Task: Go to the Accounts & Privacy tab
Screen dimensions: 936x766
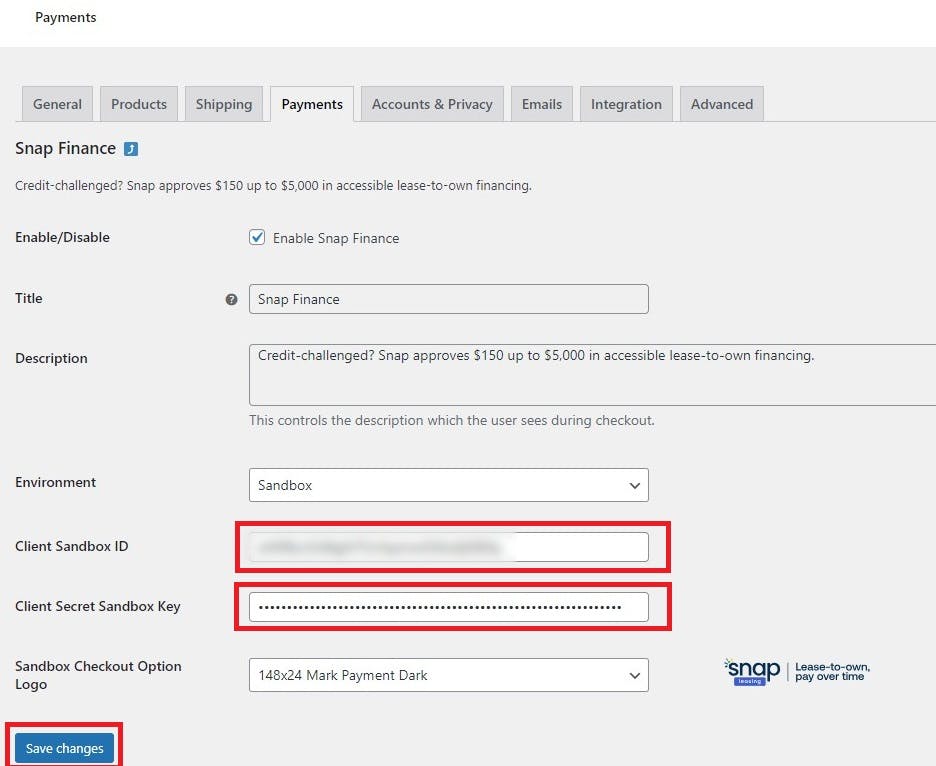Action: [432, 104]
